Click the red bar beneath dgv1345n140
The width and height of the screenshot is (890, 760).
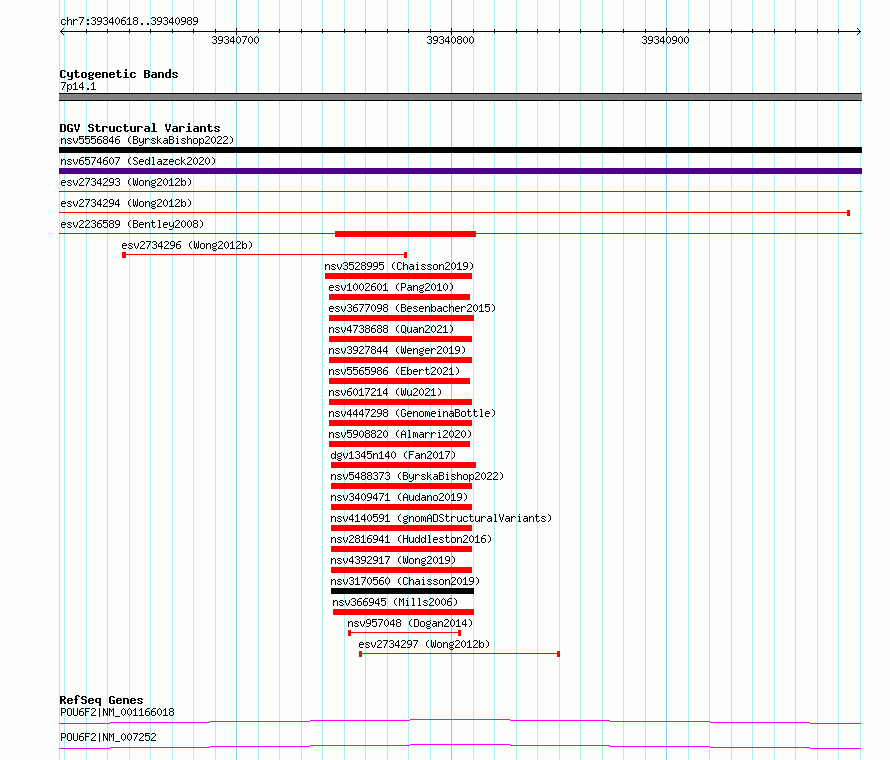pyautogui.click(x=404, y=465)
